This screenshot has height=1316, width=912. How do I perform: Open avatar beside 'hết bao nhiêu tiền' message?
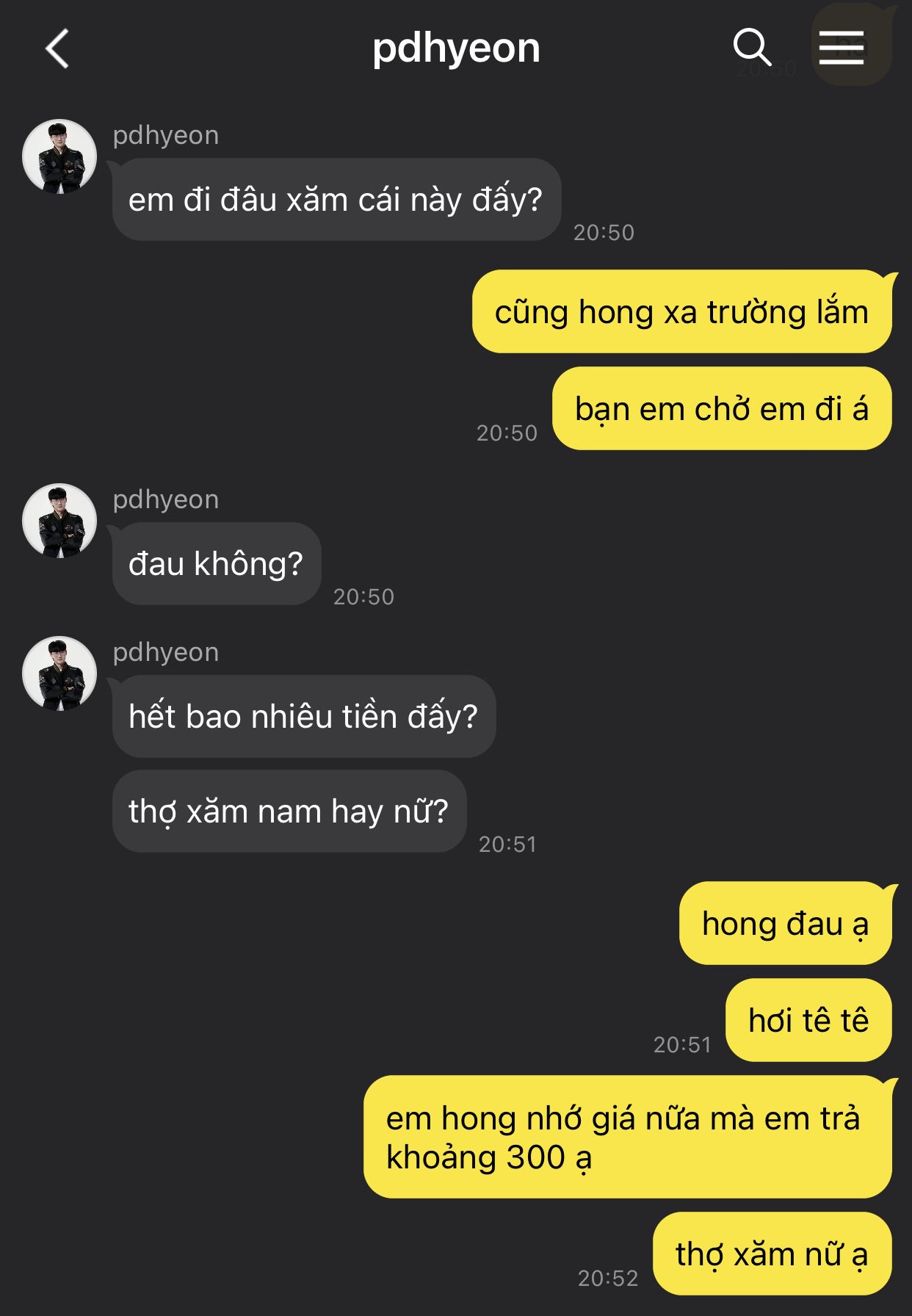click(59, 673)
